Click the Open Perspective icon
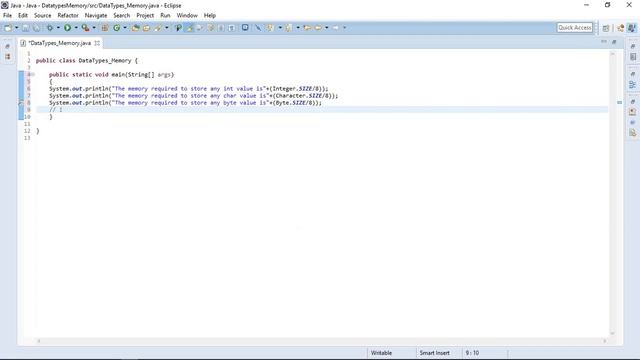 [606, 28]
